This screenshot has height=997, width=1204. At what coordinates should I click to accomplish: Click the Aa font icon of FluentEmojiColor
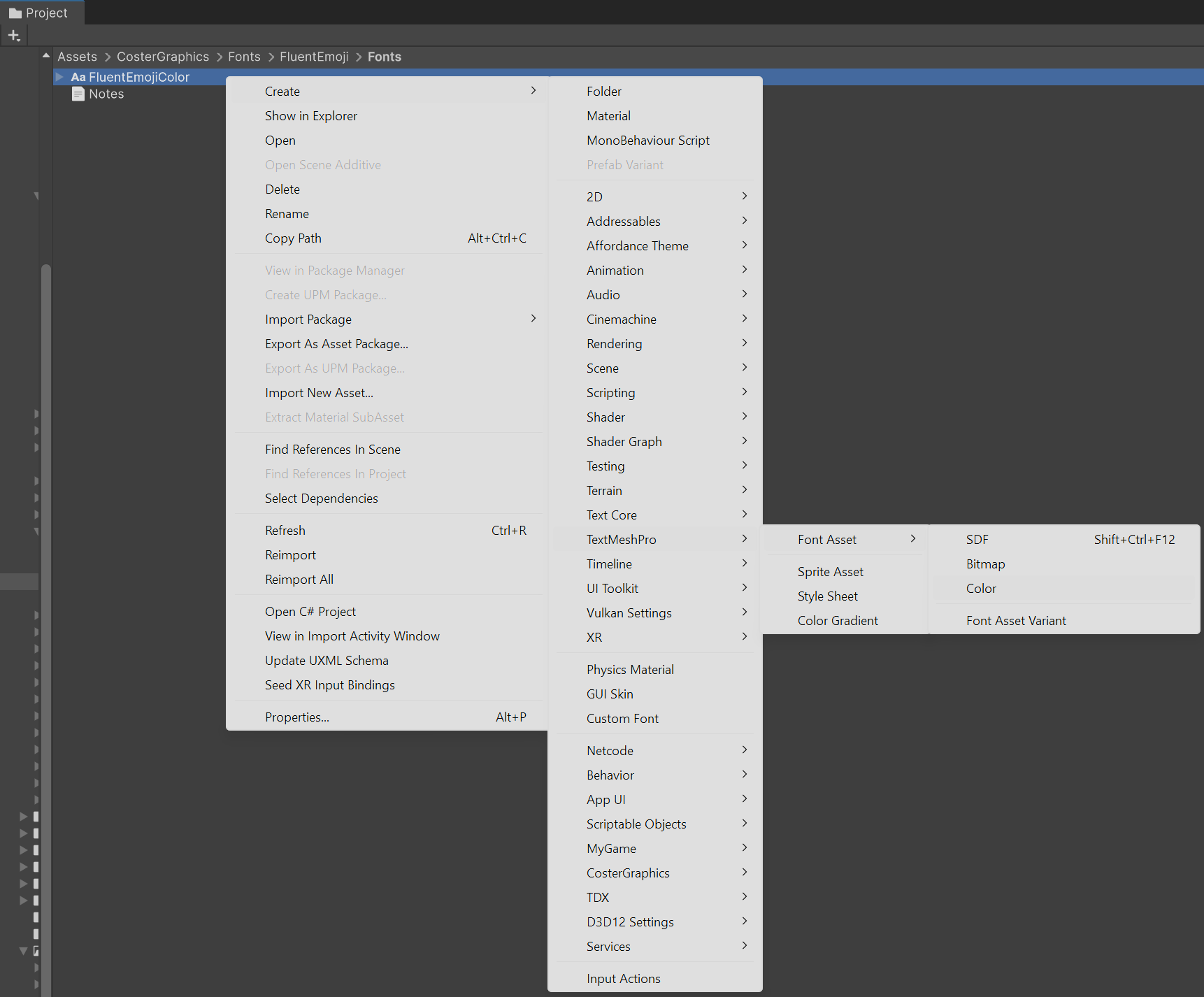[x=78, y=77]
